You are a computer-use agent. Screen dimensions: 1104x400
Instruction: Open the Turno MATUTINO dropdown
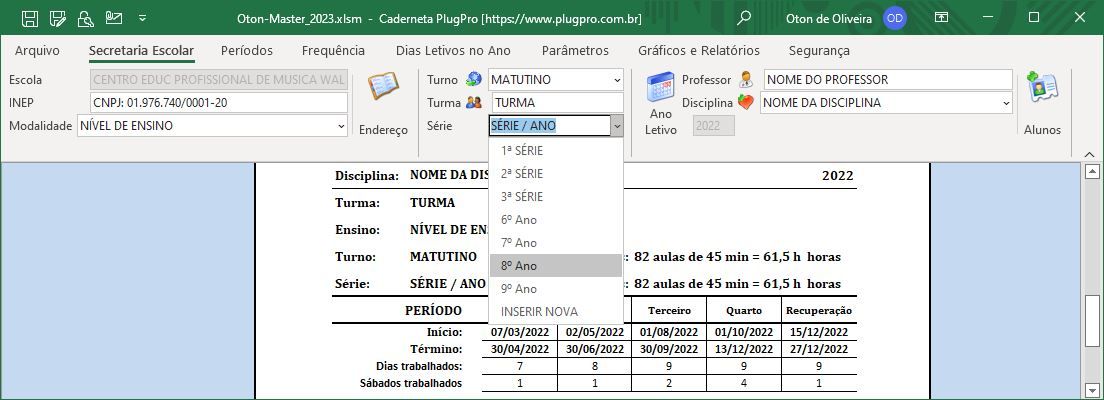pyautogui.click(x=615, y=80)
